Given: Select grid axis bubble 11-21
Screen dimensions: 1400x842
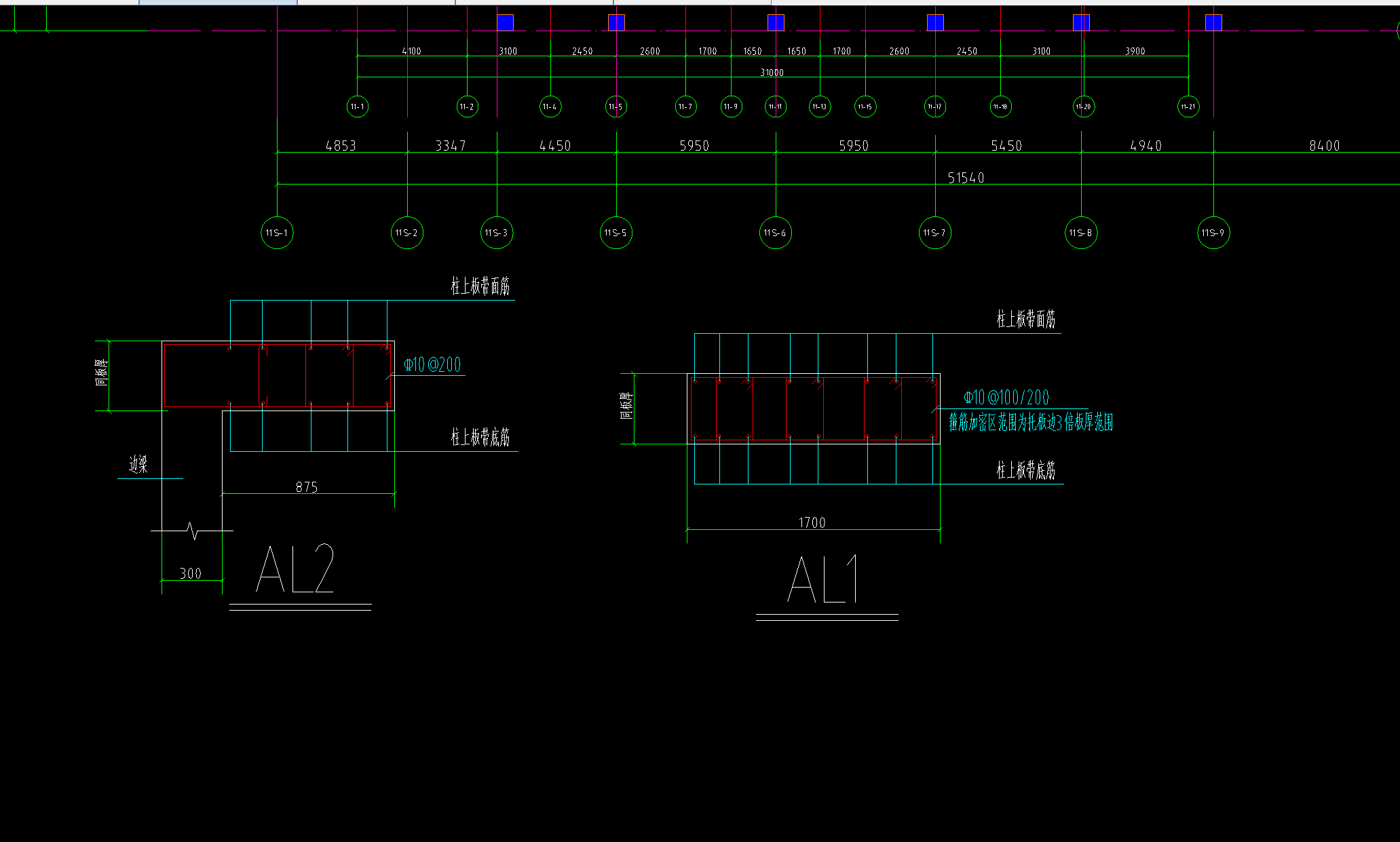Looking at the screenshot, I should click(x=1188, y=107).
